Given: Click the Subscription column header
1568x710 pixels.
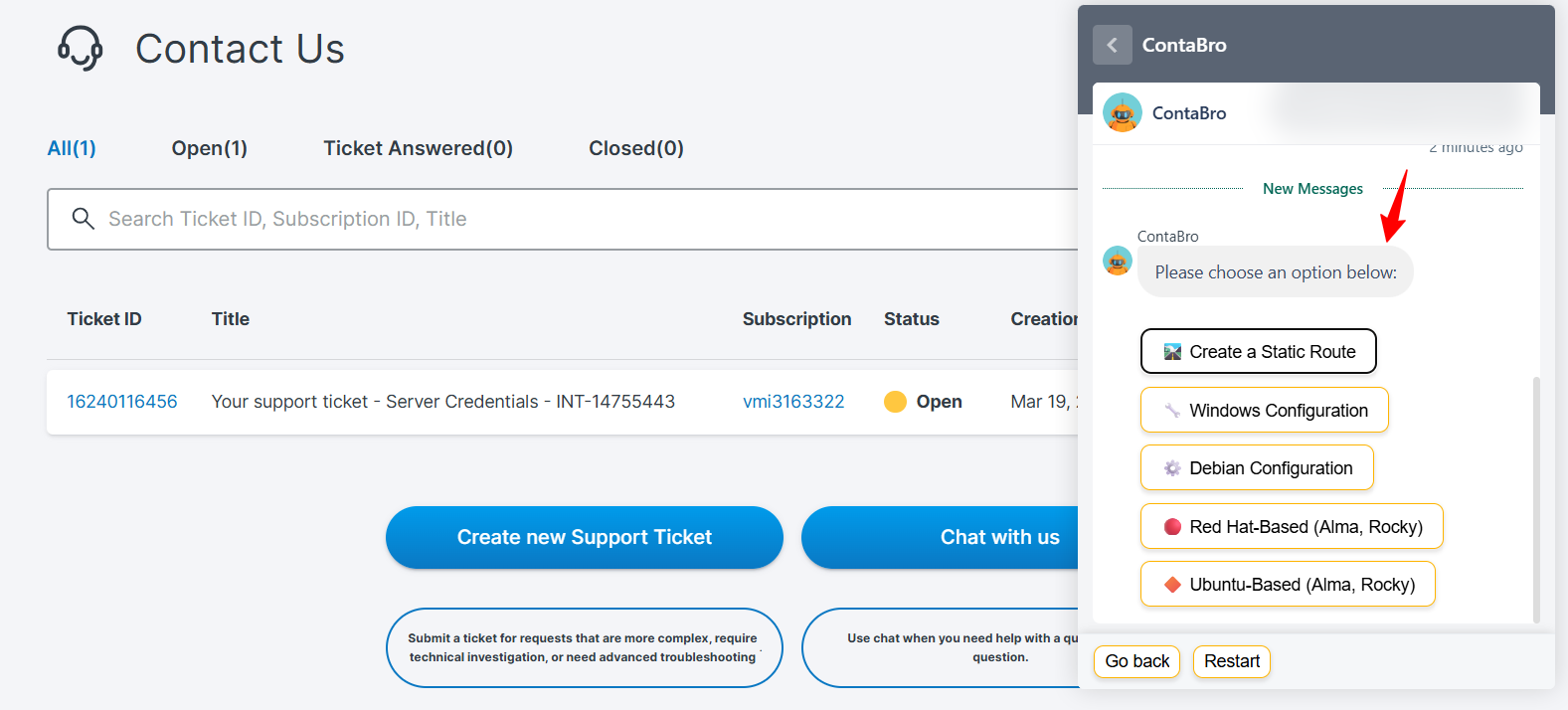Looking at the screenshot, I should coord(796,319).
